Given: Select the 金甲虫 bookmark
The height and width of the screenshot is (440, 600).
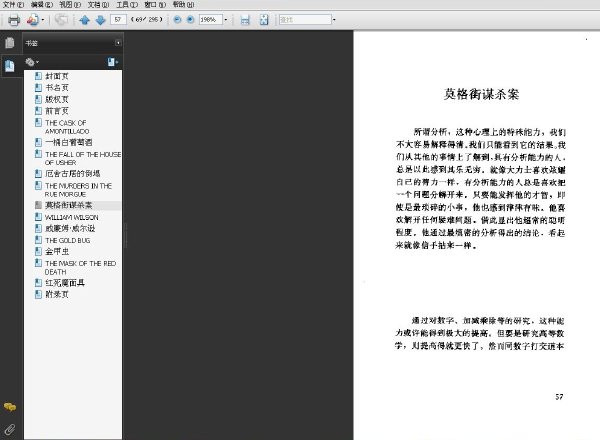Looking at the screenshot, I should click(57, 251).
